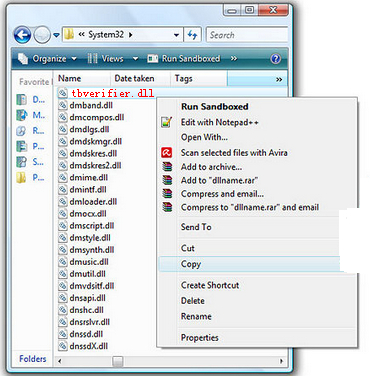Click the dmsynth.dll file icon
Screen dimensions: 370x376
63,250
